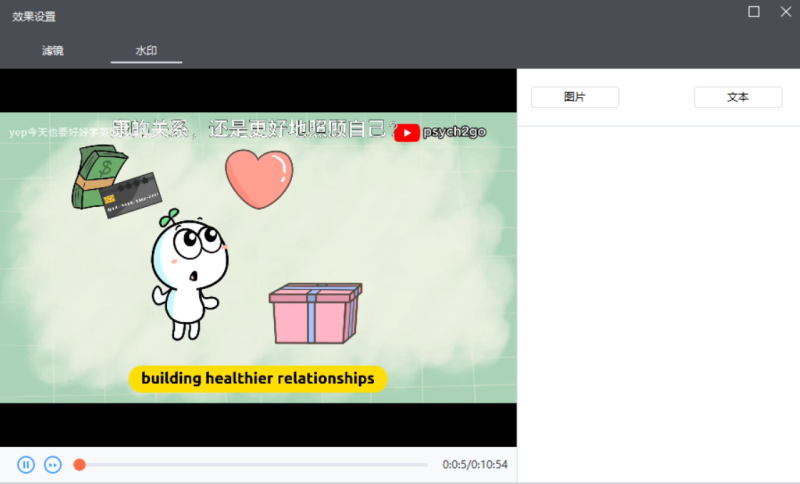Add an image watermark with 图片

pyautogui.click(x=575, y=97)
